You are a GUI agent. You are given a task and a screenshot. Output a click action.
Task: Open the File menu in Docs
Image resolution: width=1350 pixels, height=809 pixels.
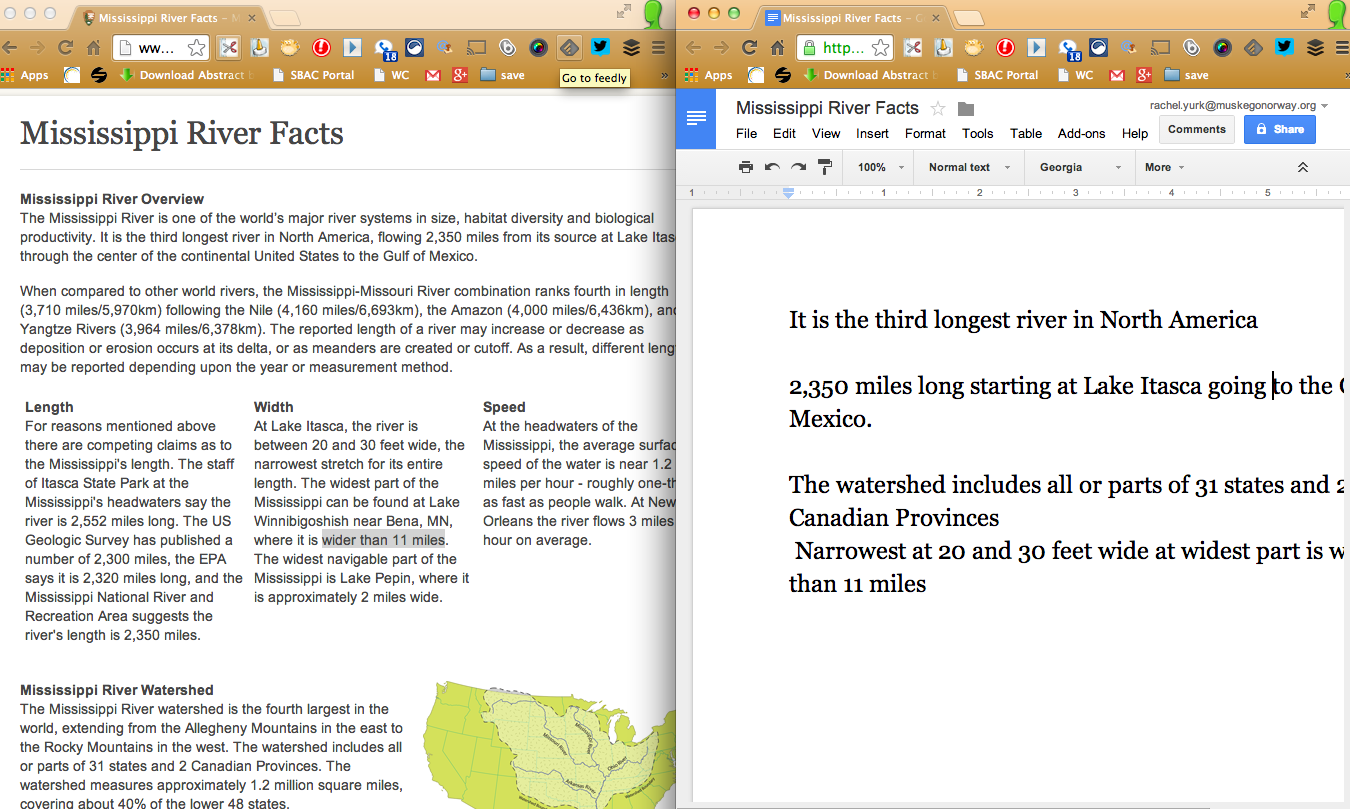(x=747, y=133)
